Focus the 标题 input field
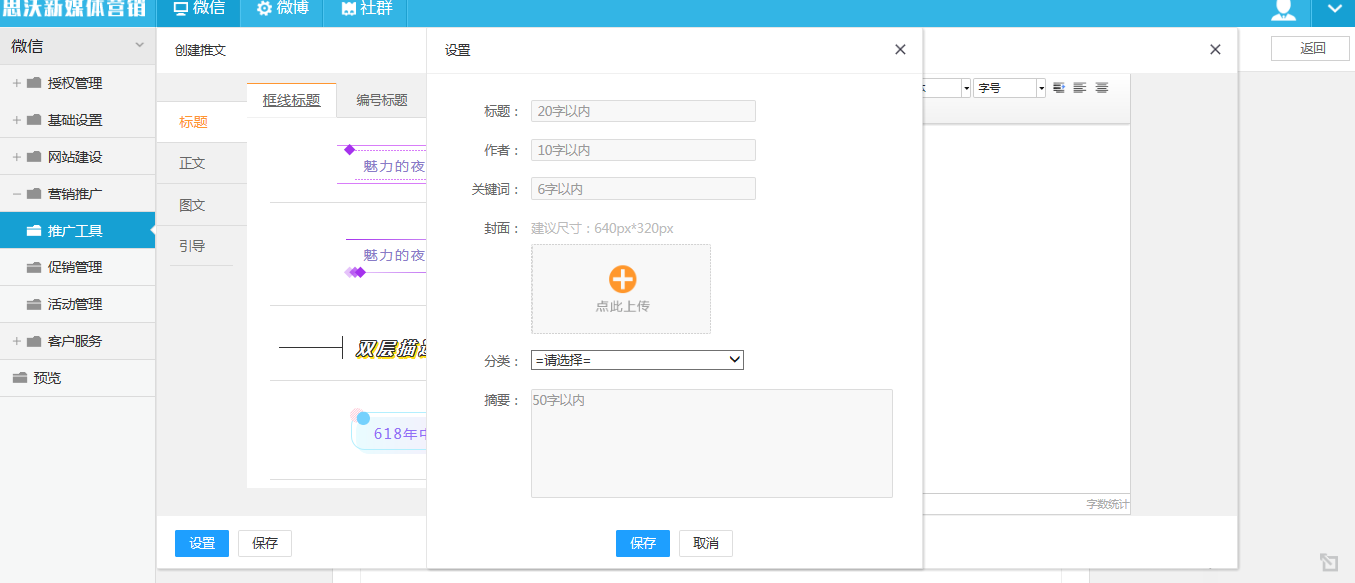This screenshot has height=583, width=1355. [x=643, y=111]
